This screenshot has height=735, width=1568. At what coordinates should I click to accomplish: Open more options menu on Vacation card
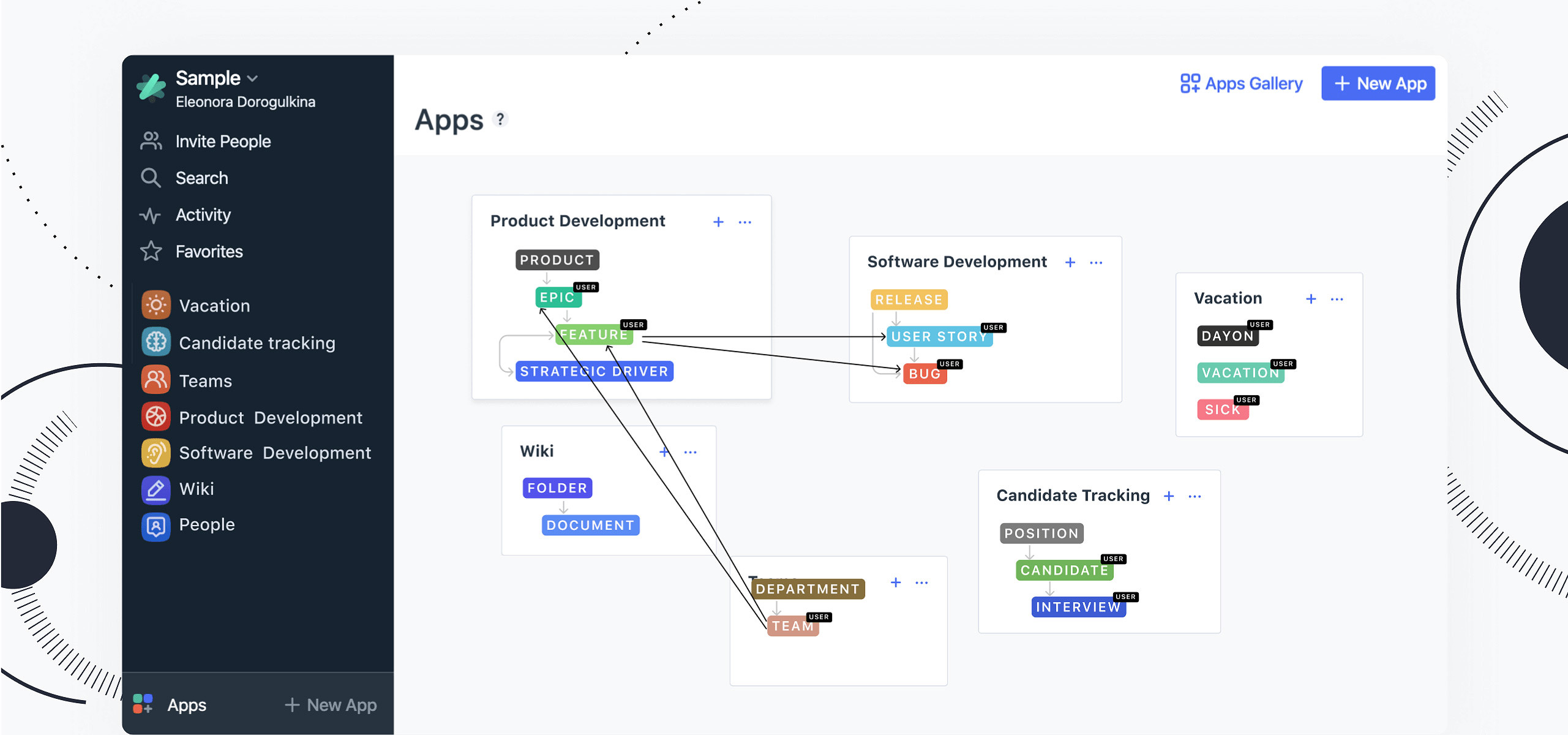[1337, 299]
